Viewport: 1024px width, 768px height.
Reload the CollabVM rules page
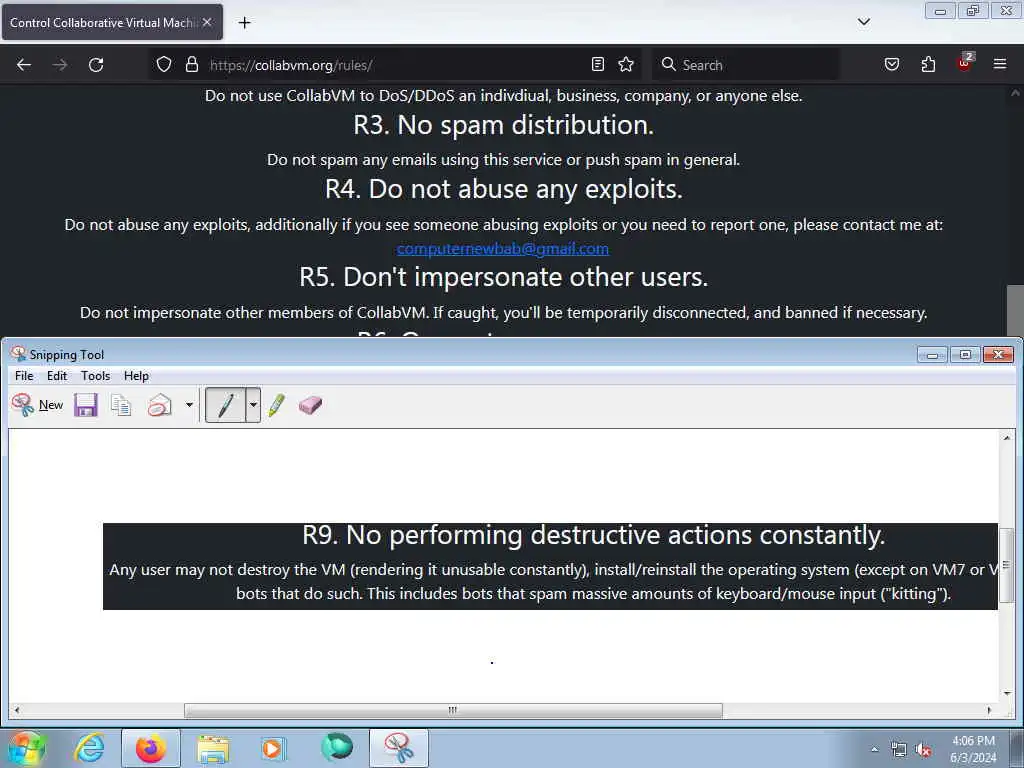(x=96, y=65)
